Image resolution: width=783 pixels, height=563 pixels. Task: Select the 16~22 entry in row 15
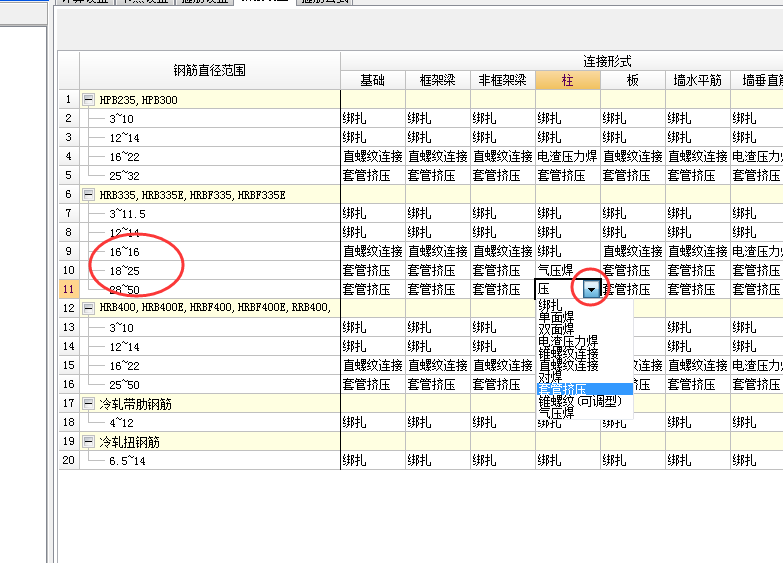tap(124, 366)
